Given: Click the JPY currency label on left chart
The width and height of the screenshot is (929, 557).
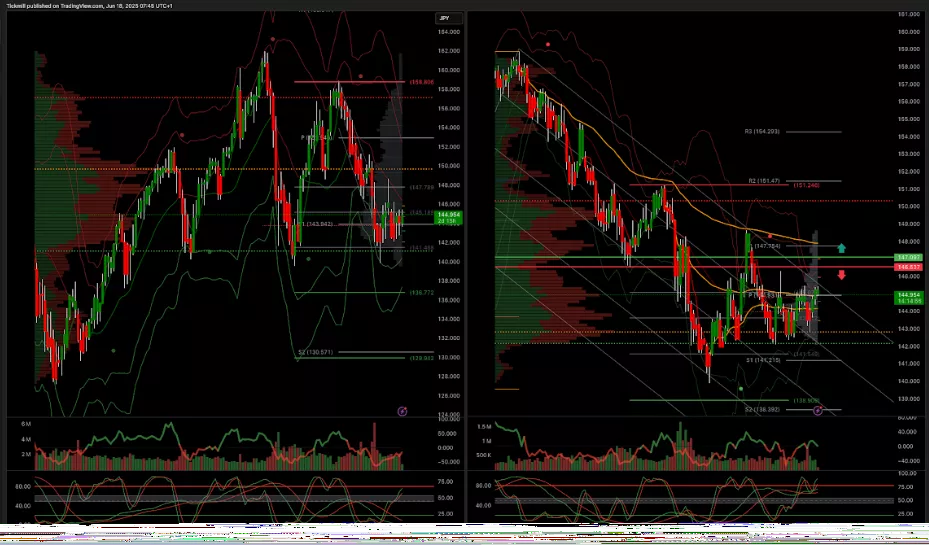Looking at the screenshot, I should pos(445,19).
